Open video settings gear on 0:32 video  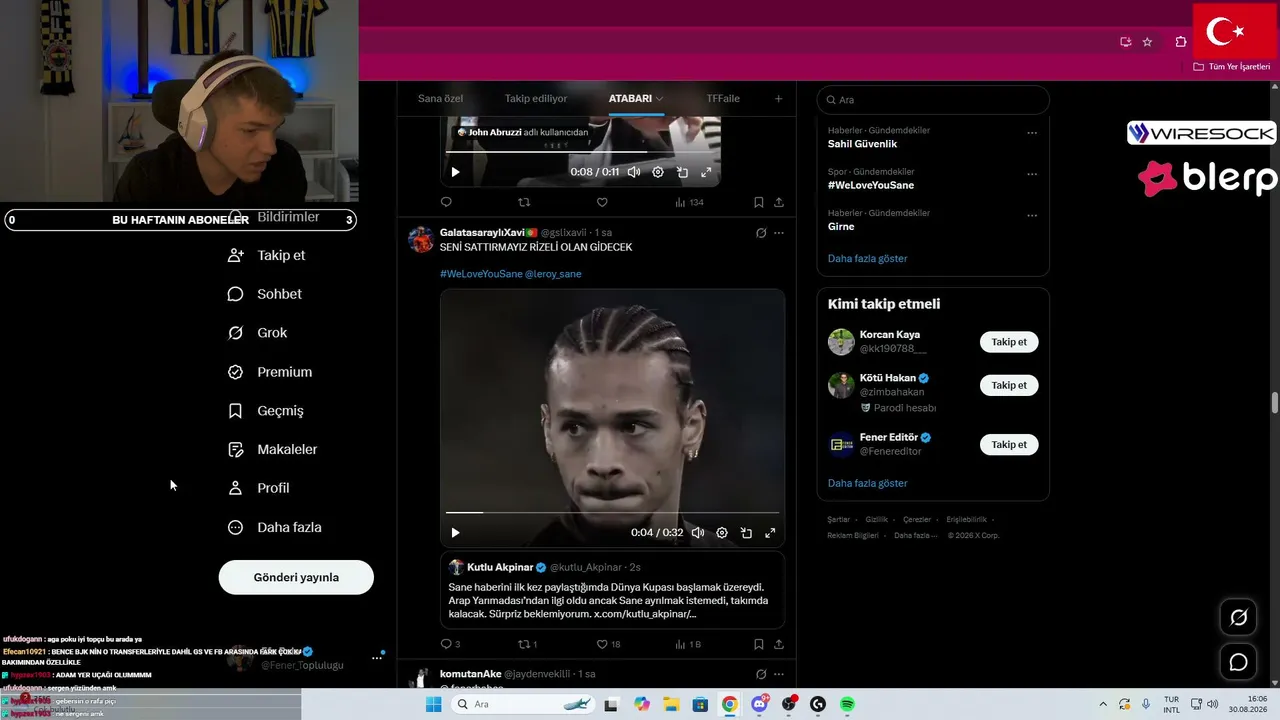click(722, 533)
